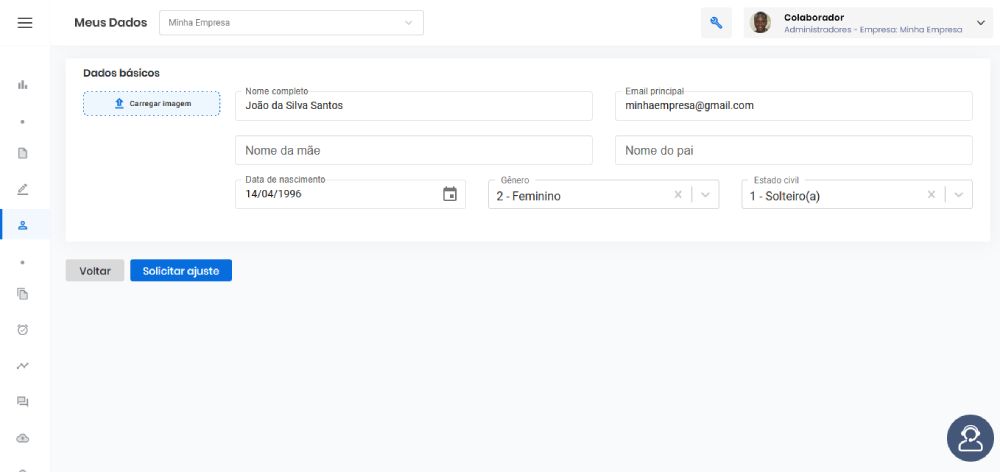This screenshot has width=1000, height=472.
Task: Click the cloud upload sidebar icon
Action: (23, 438)
